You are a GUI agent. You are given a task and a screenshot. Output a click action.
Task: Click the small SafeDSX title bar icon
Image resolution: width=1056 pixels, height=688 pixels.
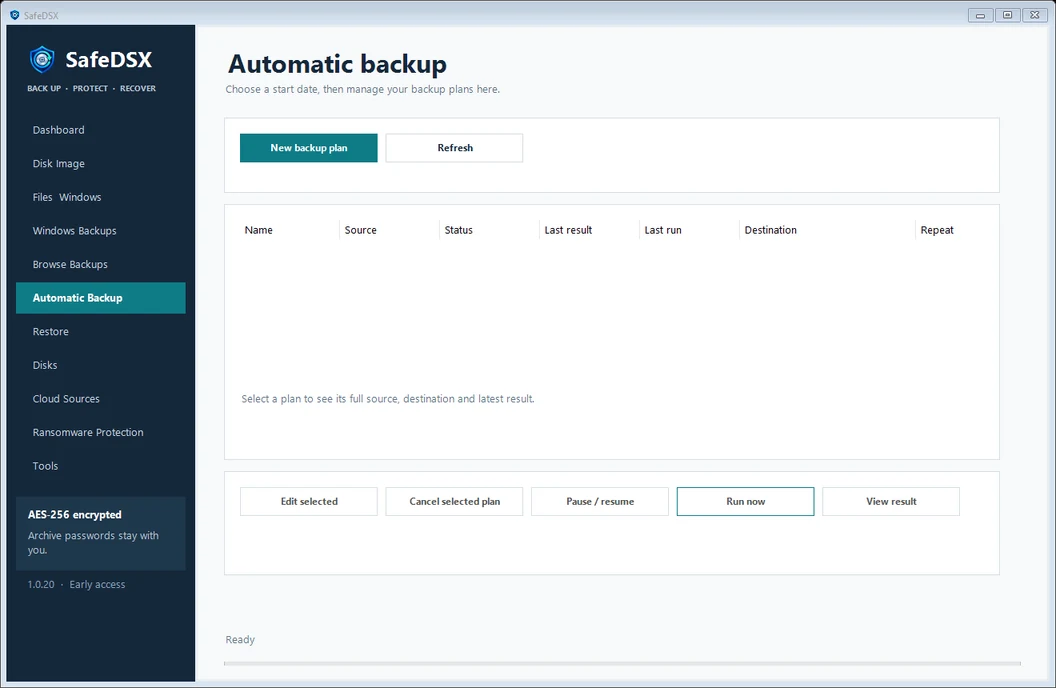(x=14, y=15)
